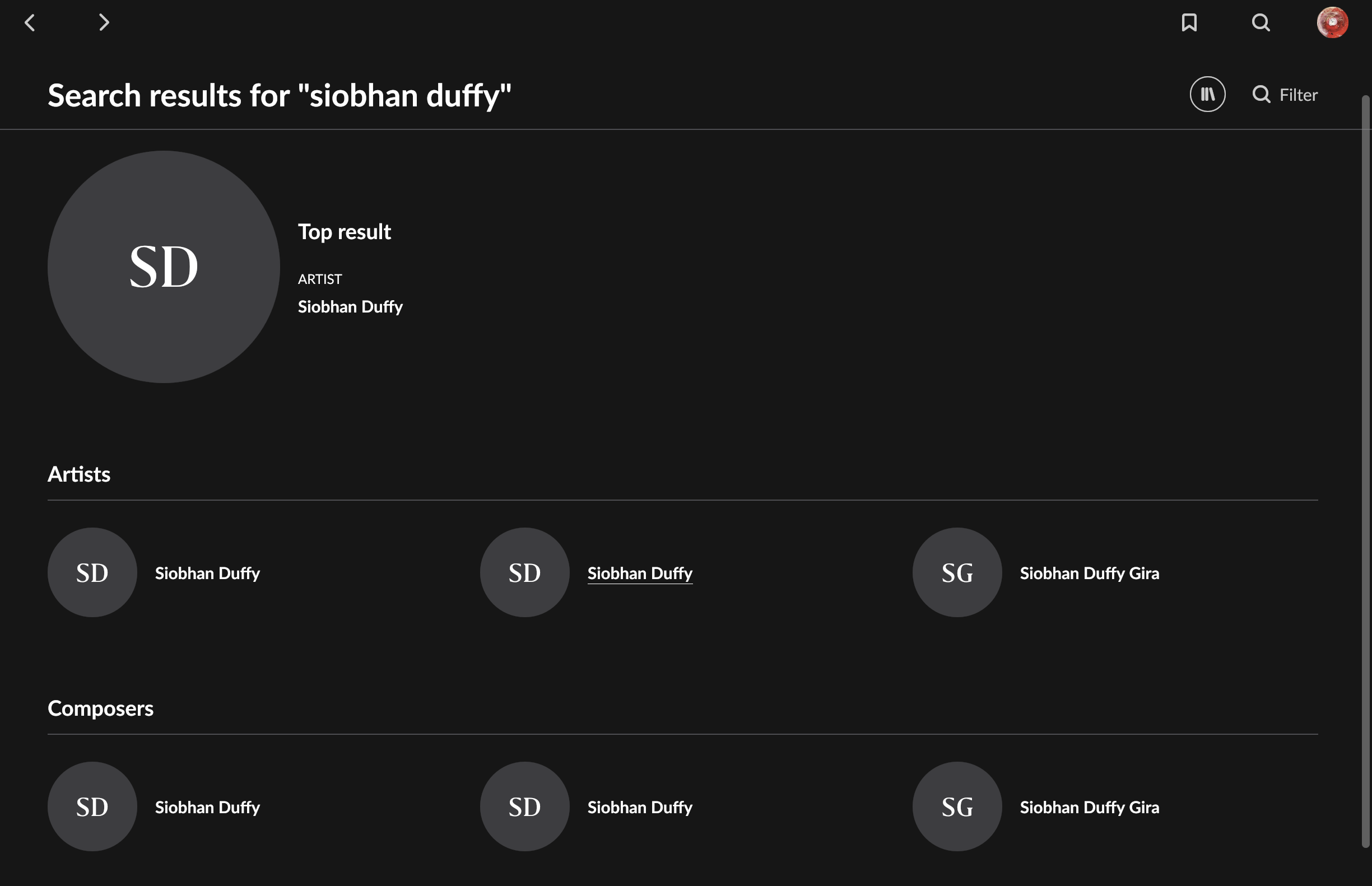
Task: Click the SG avatar in Composers row
Action: click(x=957, y=806)
